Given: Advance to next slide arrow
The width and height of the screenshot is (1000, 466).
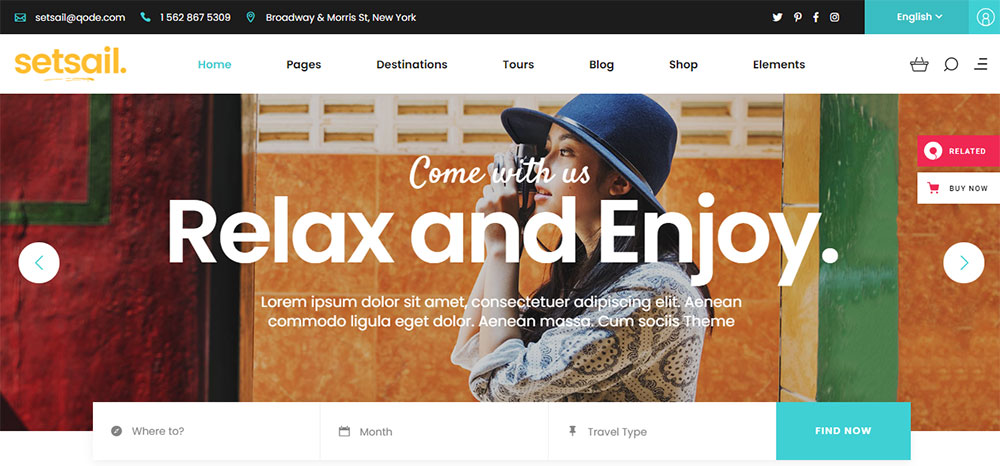Looking at the screenshot, I should tap(964, 263).
